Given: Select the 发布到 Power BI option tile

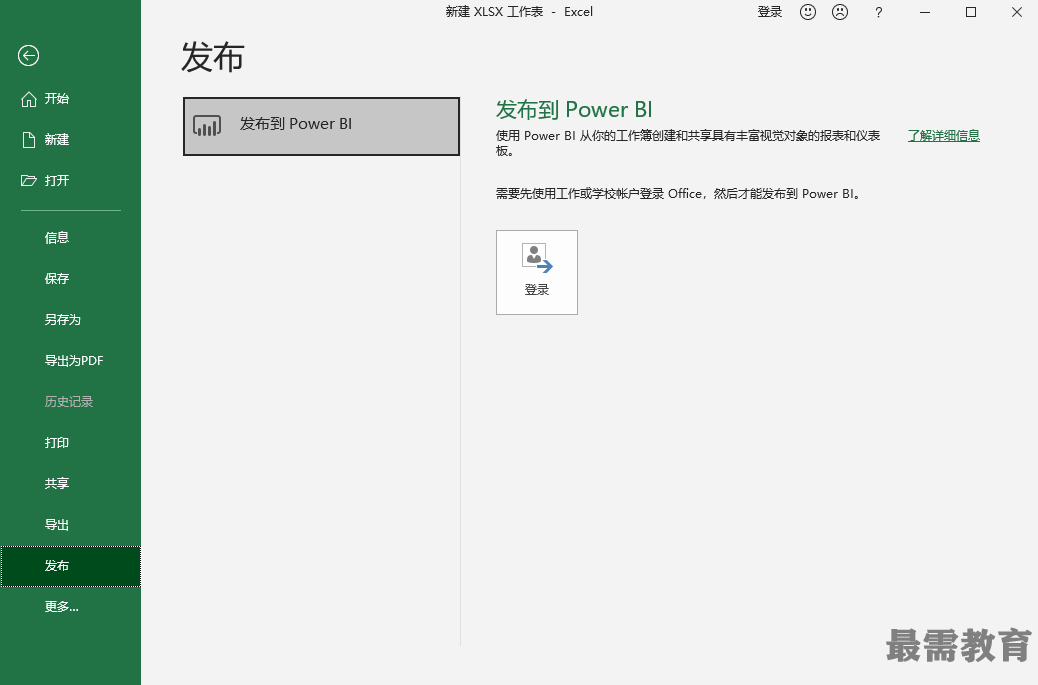Looking at the screenshot, I should pyautogui.click(x=321, y=126).
